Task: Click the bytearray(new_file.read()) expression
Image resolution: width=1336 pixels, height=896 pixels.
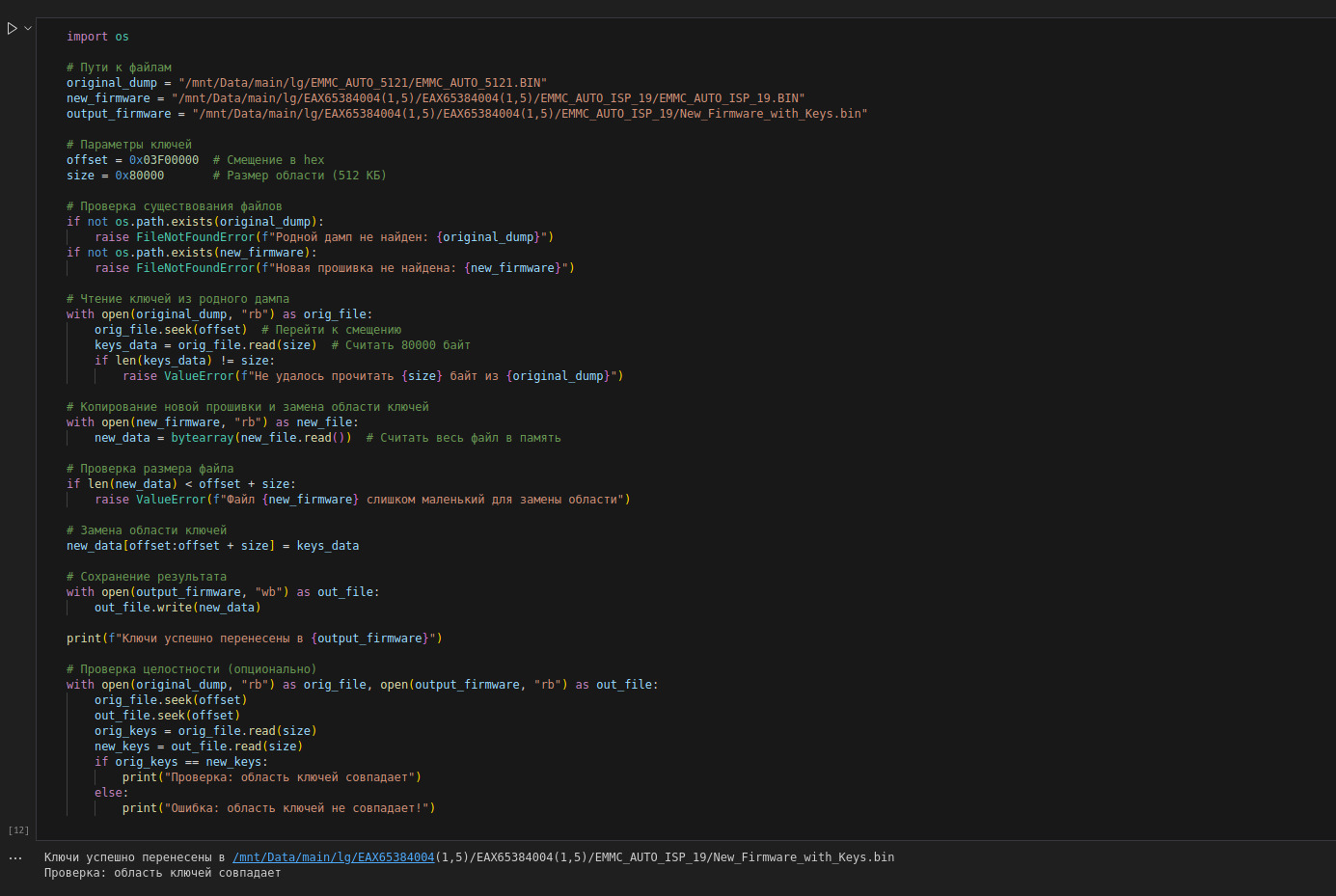Action: [261, 438]
